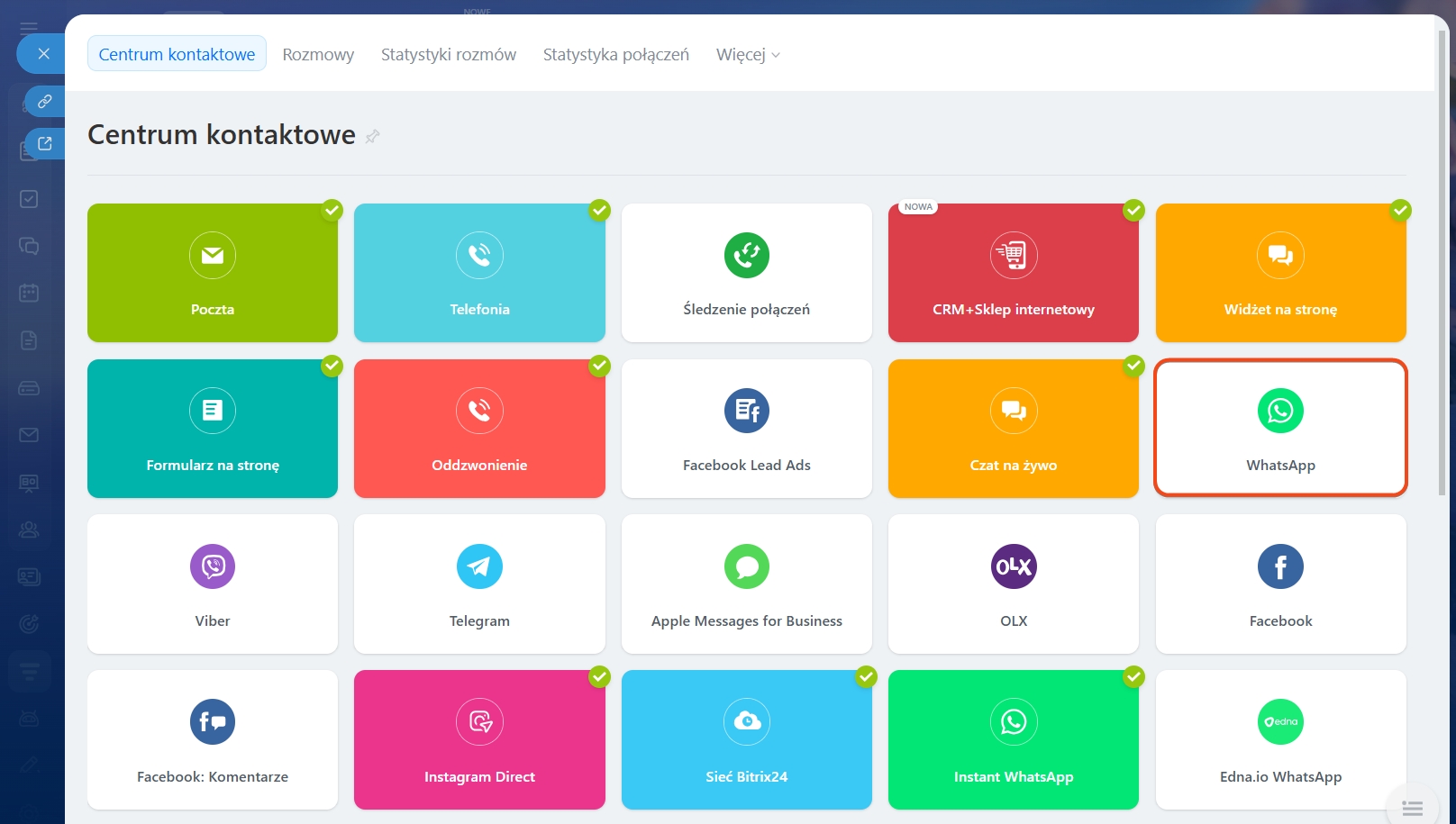
Task: Click the page vertical scrollbar
Action: [x=1442, y=270]
